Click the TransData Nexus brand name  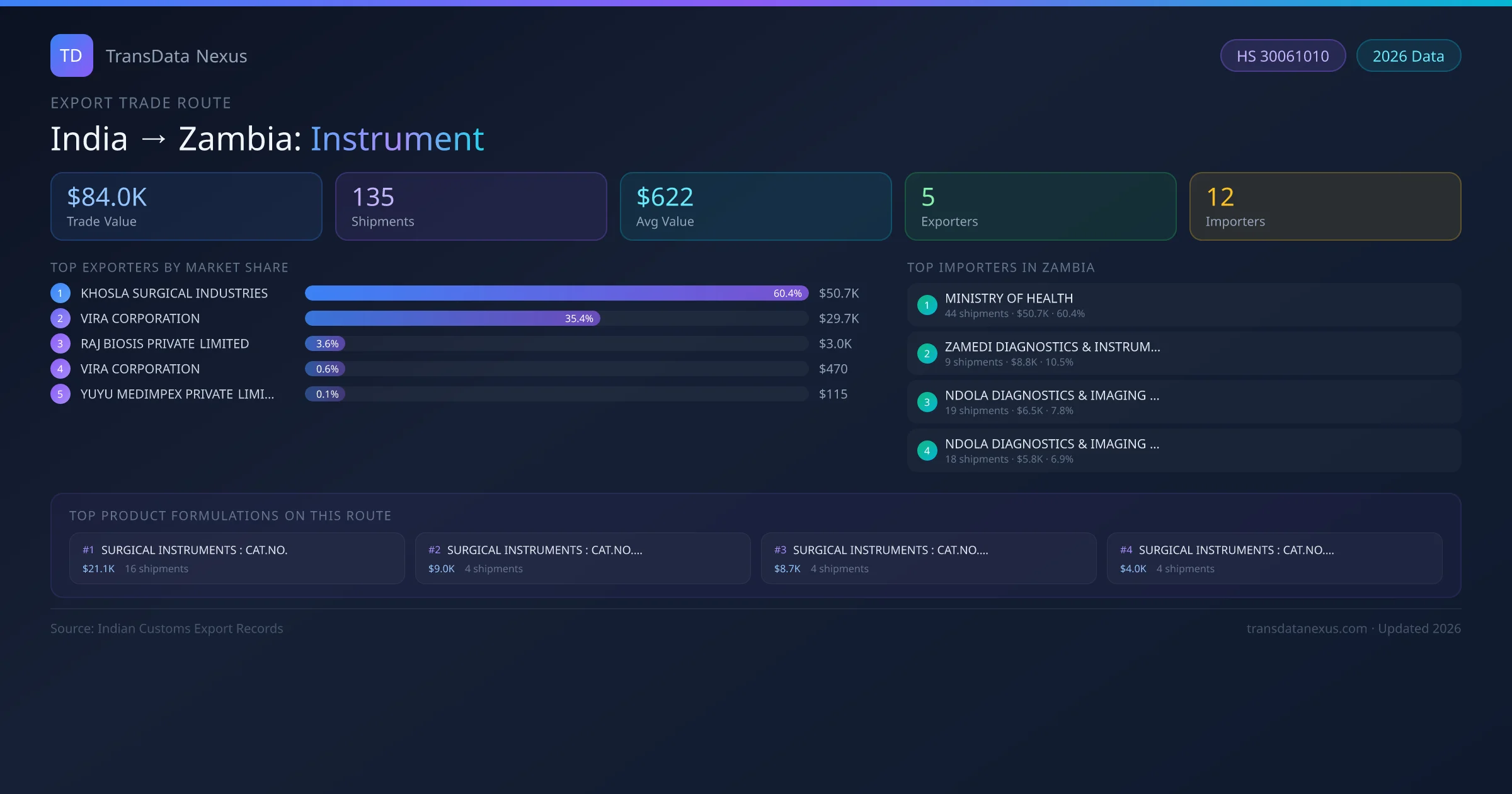(176, 56)
